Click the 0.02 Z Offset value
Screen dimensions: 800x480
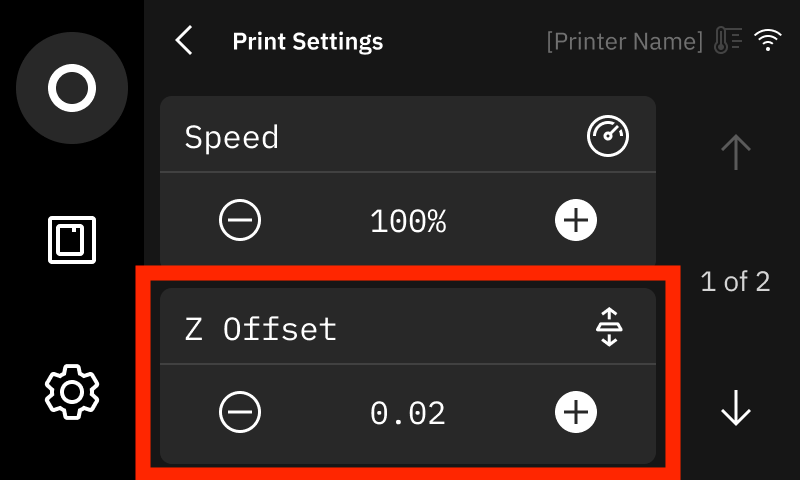[x=408, y=412]
